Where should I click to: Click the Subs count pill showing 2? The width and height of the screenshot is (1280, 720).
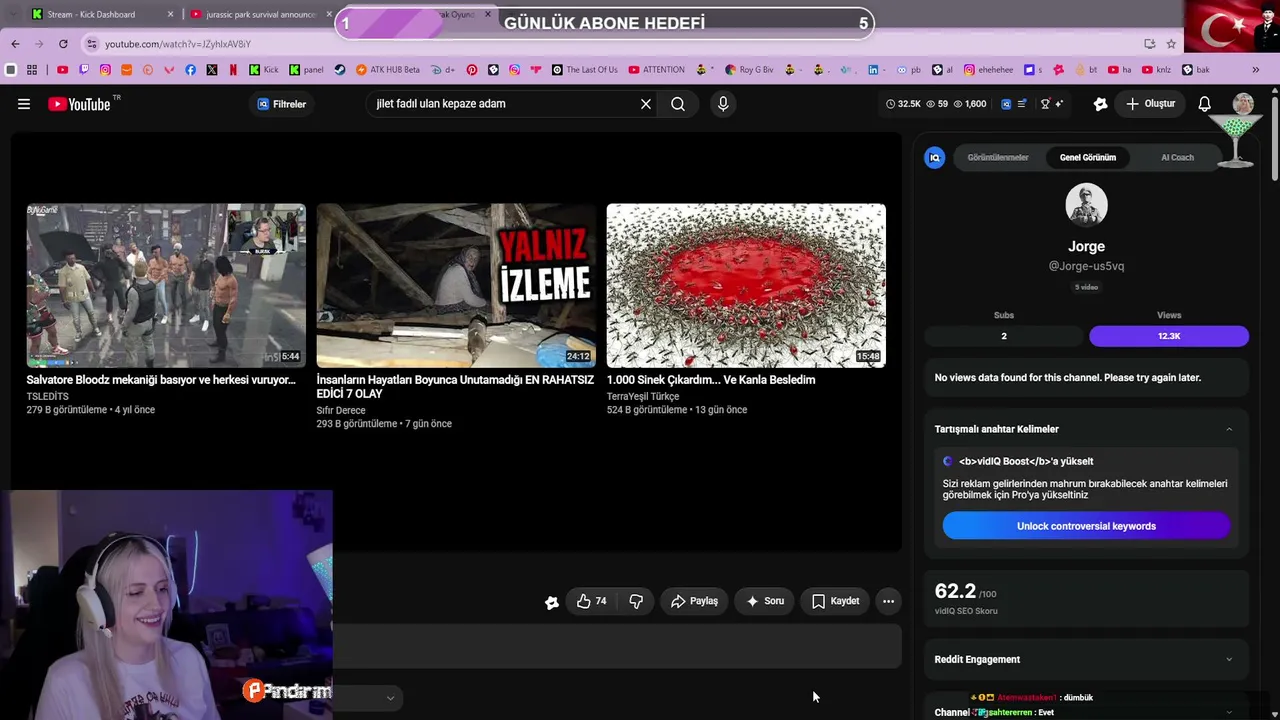pos(1004,336)
